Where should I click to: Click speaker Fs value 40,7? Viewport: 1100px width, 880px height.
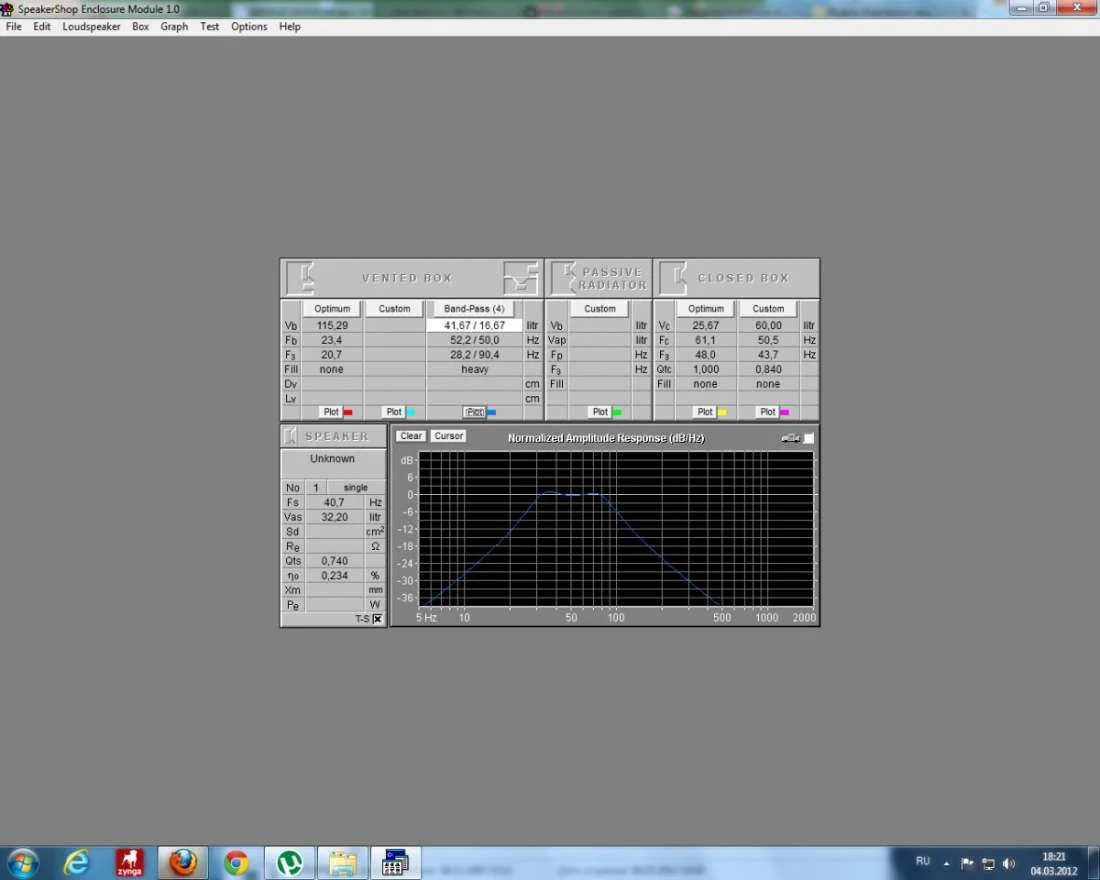(334, 502)
